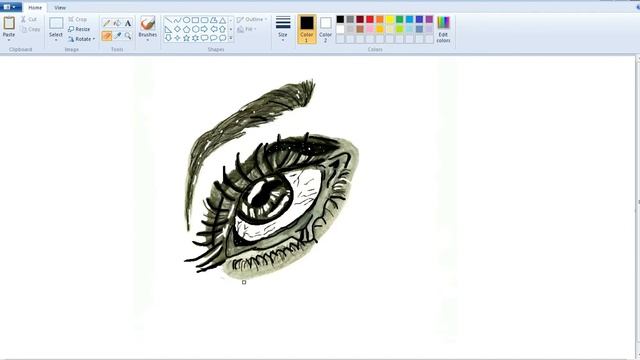Viewport: 640px width, 360px height.
Task: Pick the lime green color swatch
Action: point(400,29)
